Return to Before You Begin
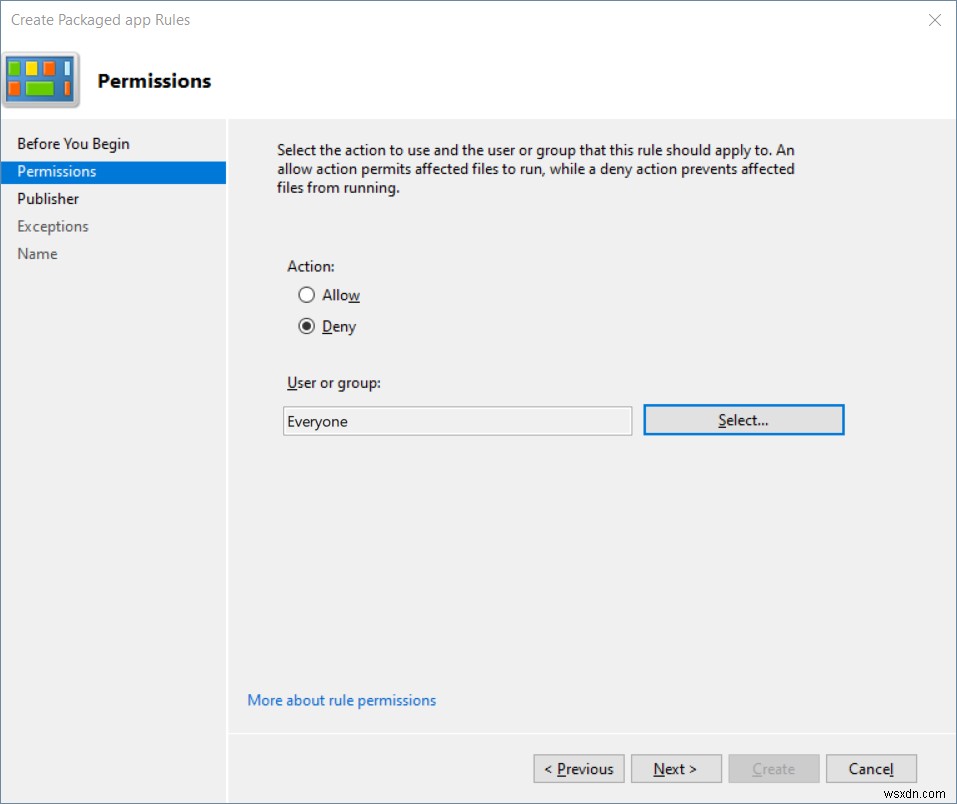This screenshot has height=804, width=957. 73,143
